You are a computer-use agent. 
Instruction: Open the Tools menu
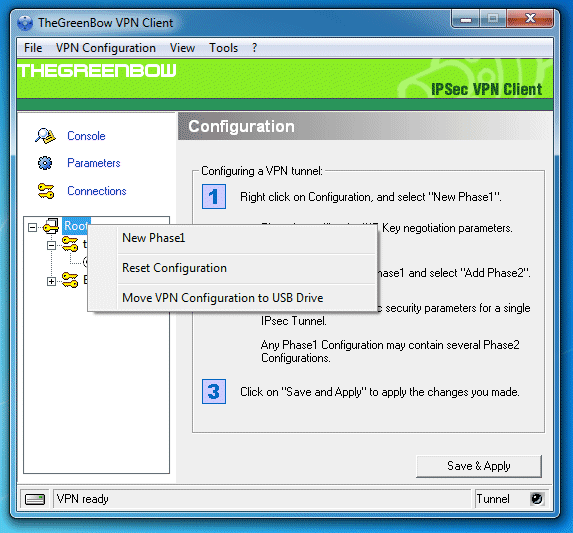223,48
